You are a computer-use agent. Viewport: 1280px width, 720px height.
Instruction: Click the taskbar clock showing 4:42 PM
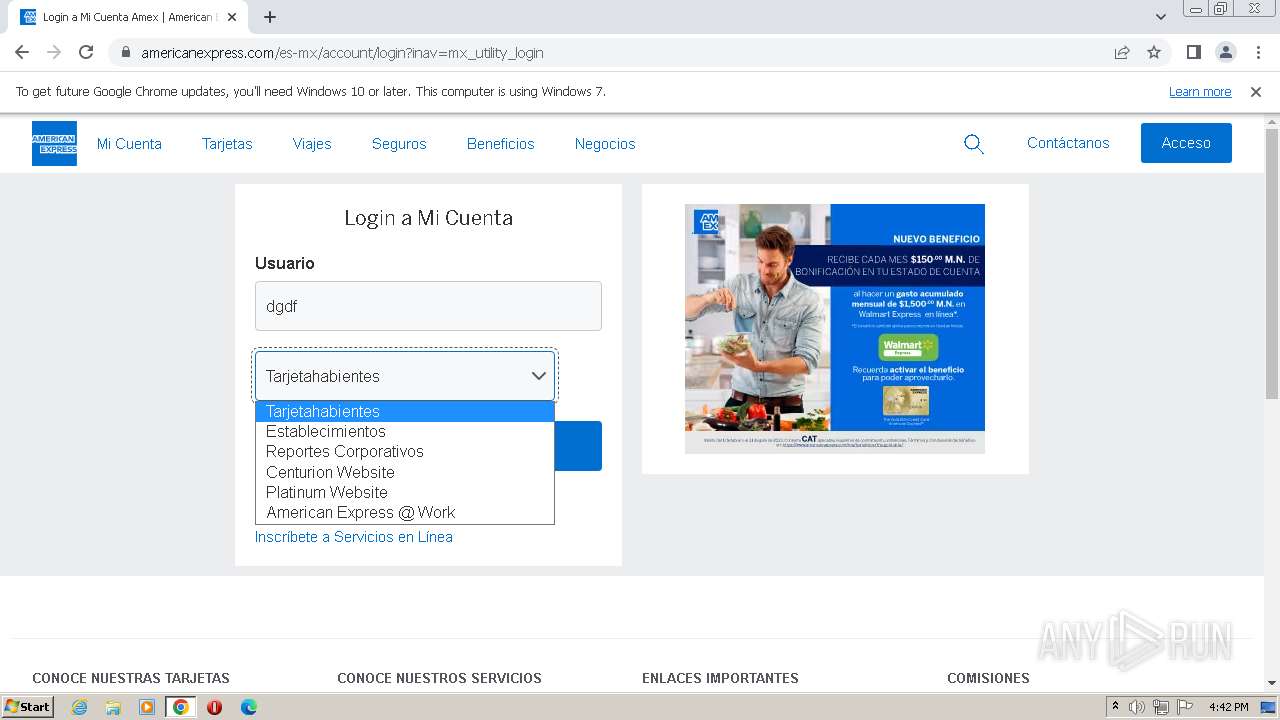1228,707
